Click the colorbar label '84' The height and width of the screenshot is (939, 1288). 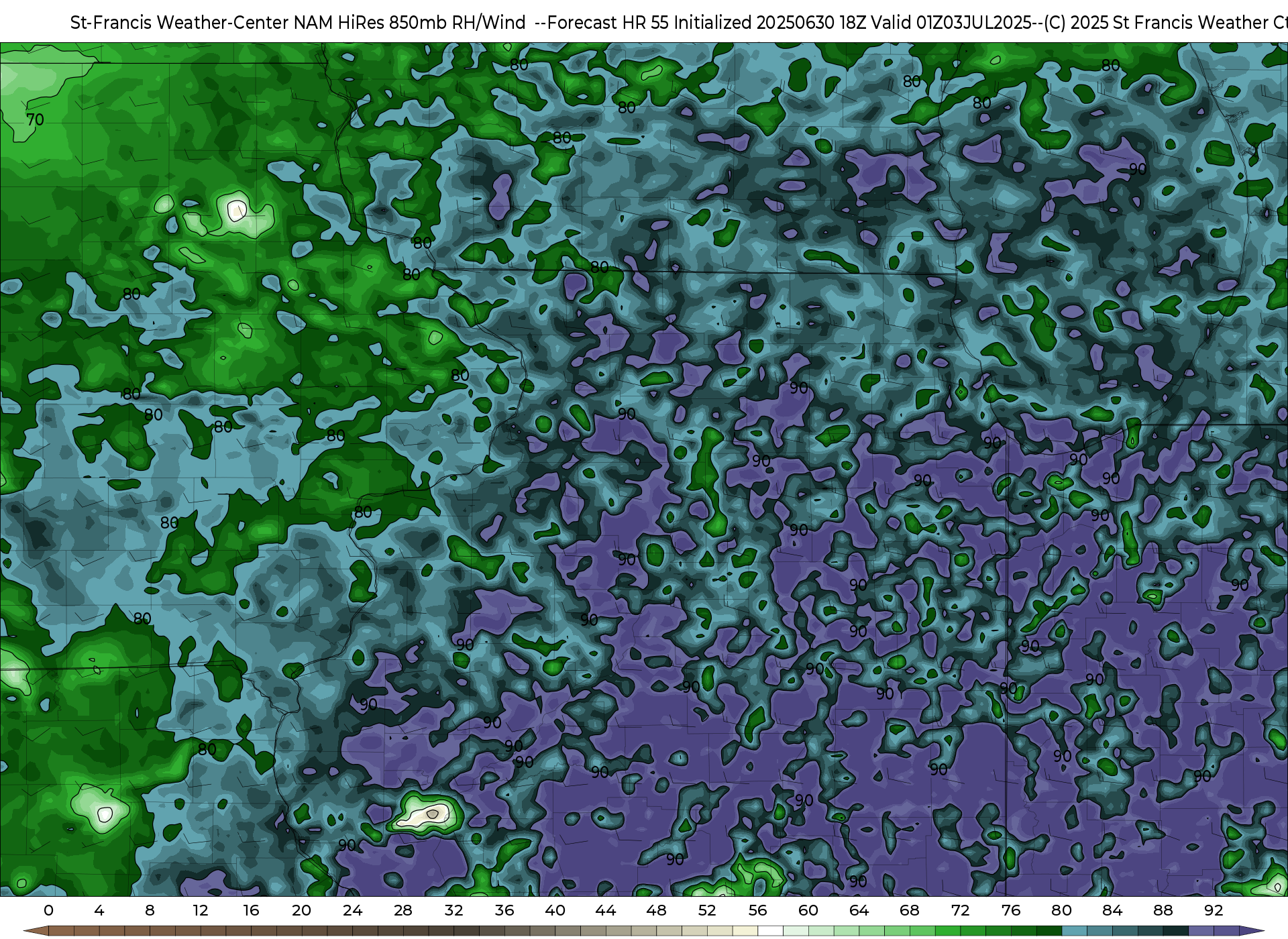click(x=1112, y=910)
